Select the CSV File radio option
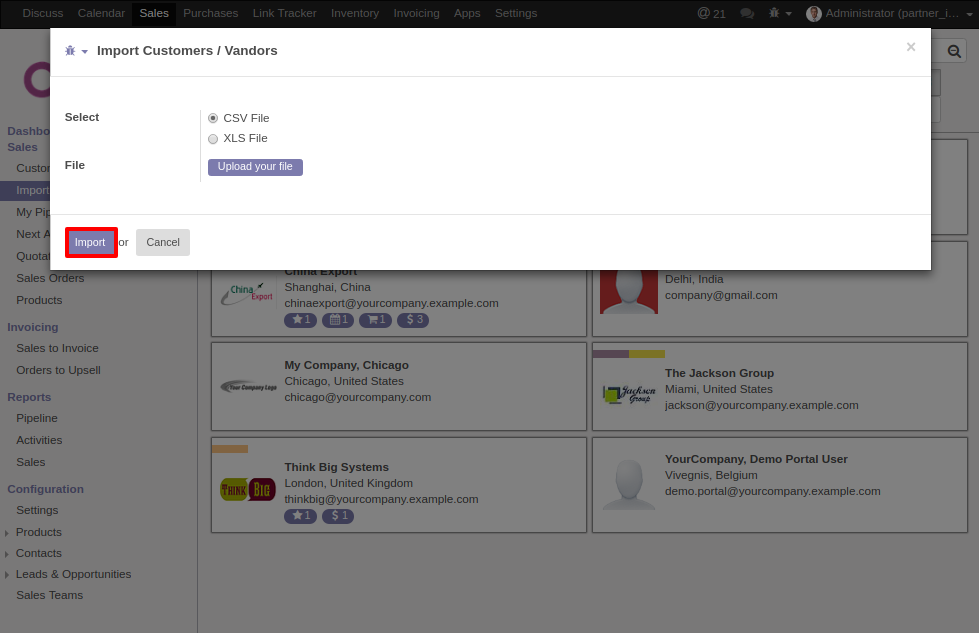The width and height of the screenshot is (979, 633). click(213, 118)
